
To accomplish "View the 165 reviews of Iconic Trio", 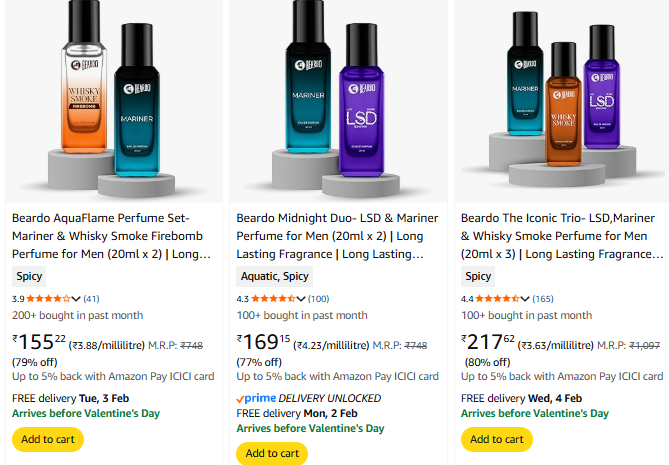I will tap(543, 298).
